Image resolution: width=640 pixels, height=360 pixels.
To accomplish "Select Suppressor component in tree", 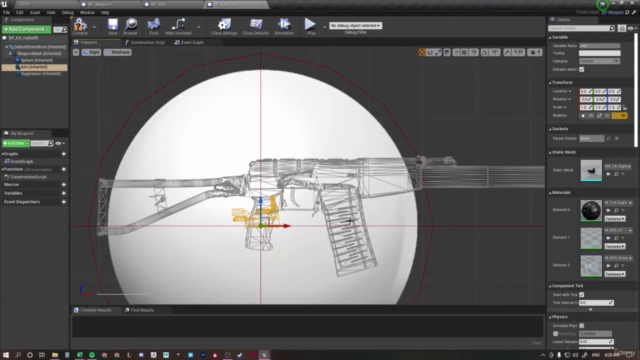I will (38, 74).
